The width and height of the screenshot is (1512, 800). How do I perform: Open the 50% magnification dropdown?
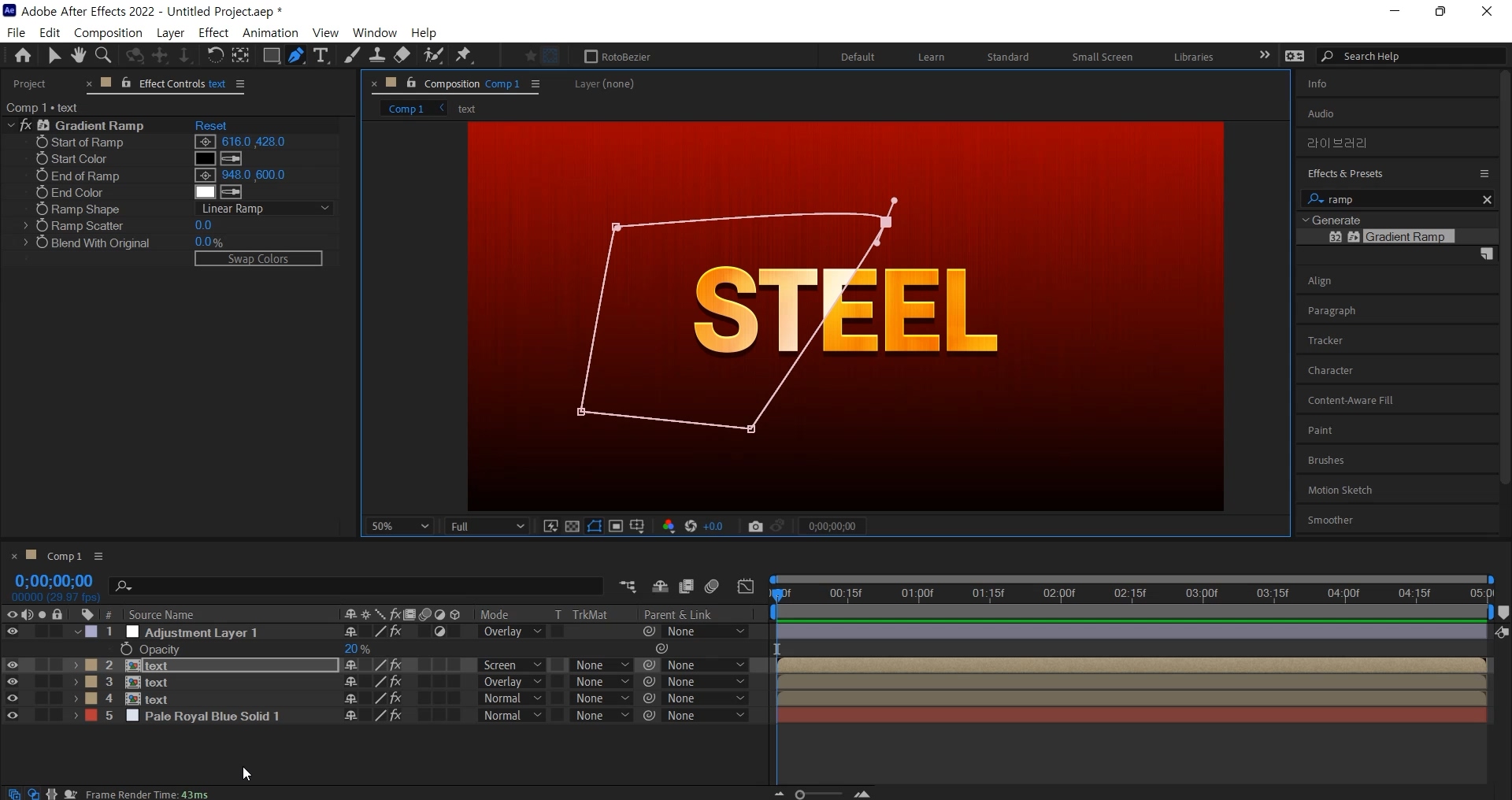(x=400, y=527)
